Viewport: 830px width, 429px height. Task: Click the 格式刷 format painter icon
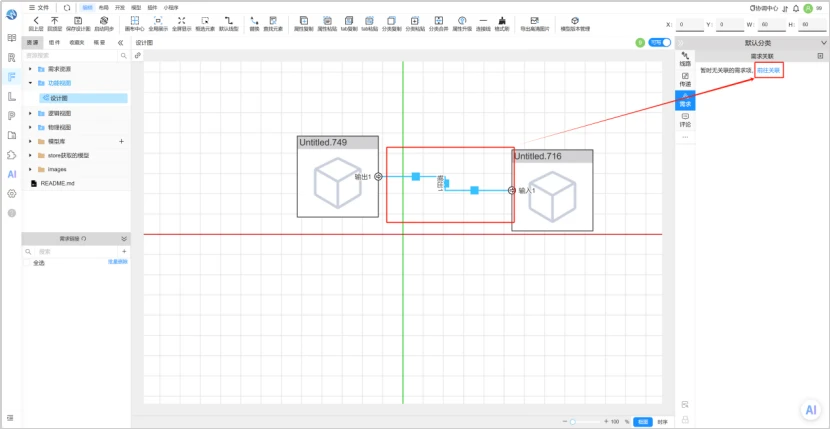coord(501,20)
